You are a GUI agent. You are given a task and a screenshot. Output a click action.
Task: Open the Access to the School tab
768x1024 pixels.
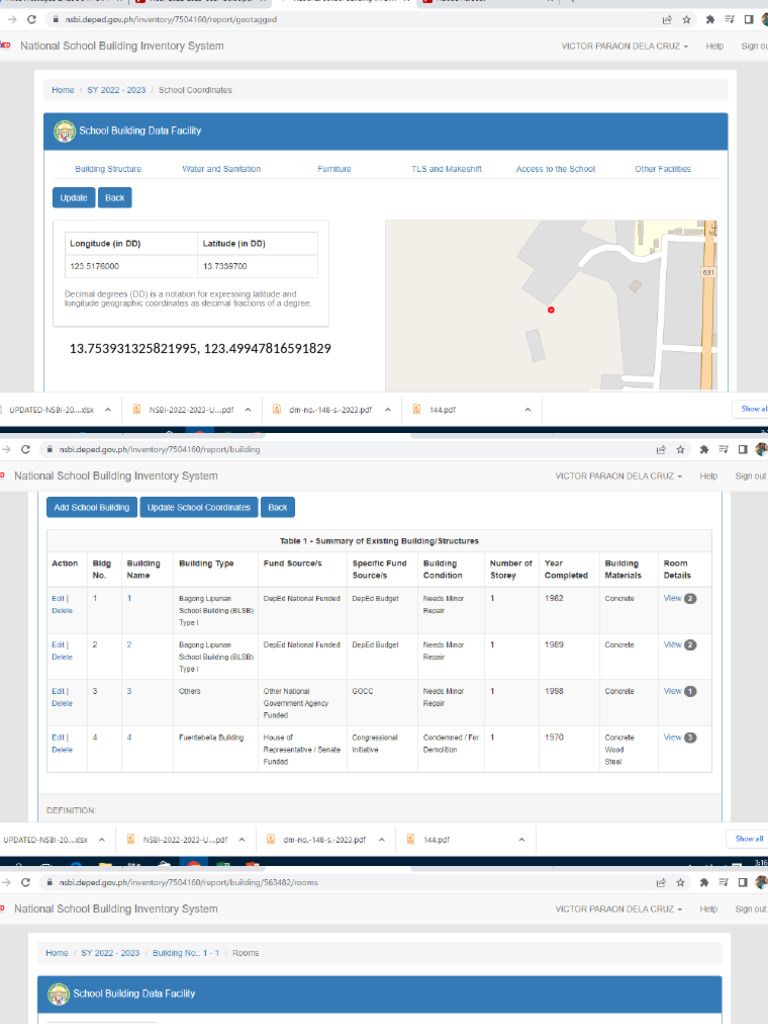point(556,169)
